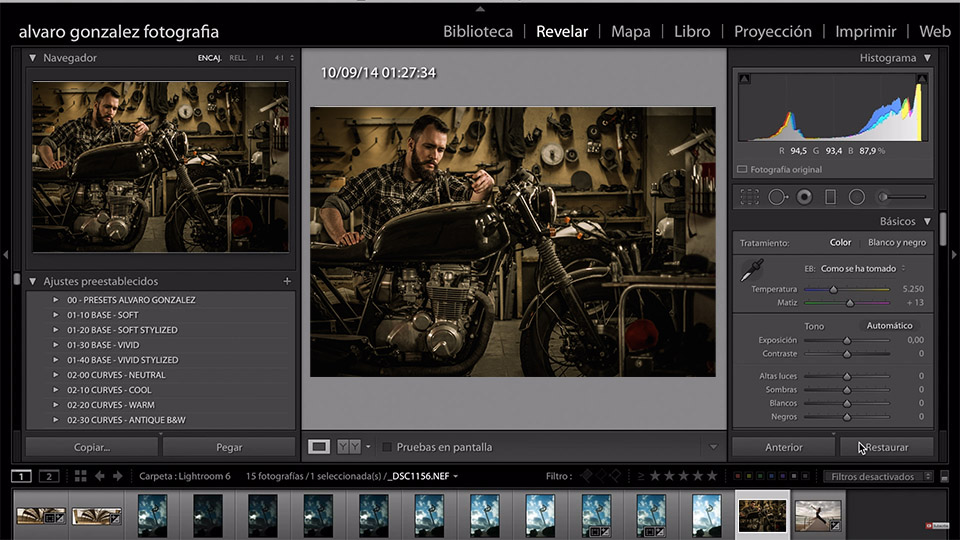The image size is (960, 540).
Task: Filter by flagged photos
Action: pos(587,476)
